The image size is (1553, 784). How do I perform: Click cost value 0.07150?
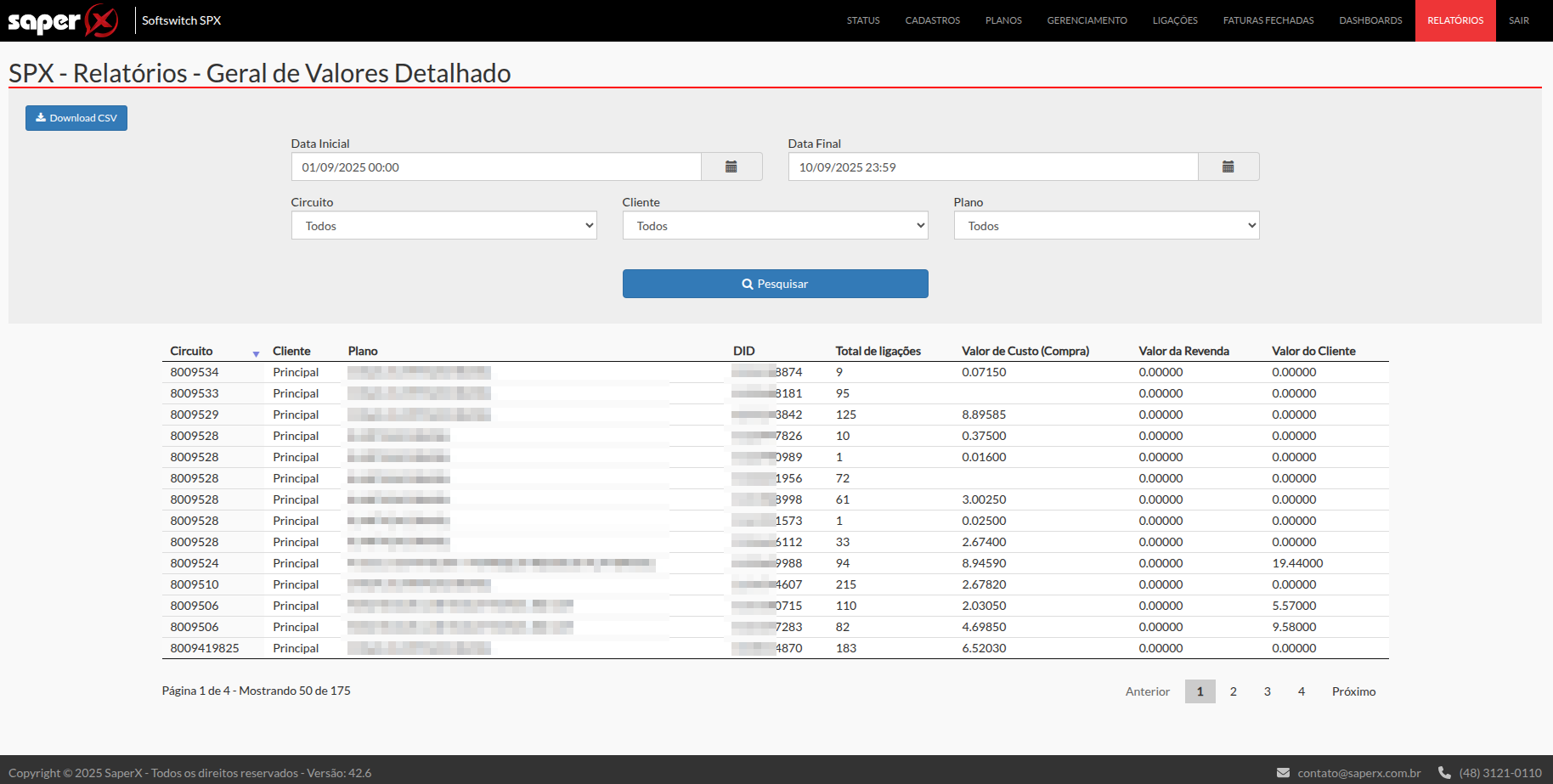click(x=984, y=372)
